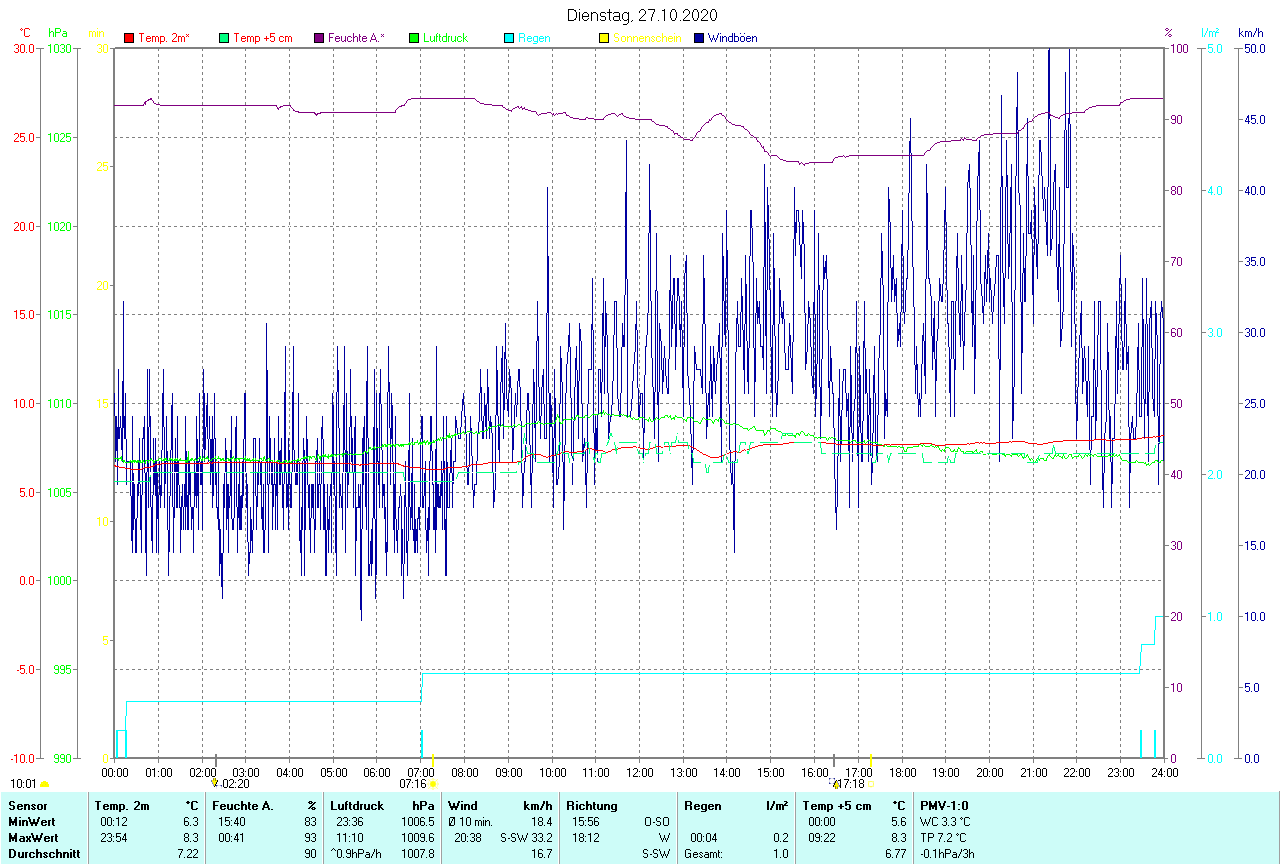Click the dark blue Windböen legend swatch

[699, 38]
